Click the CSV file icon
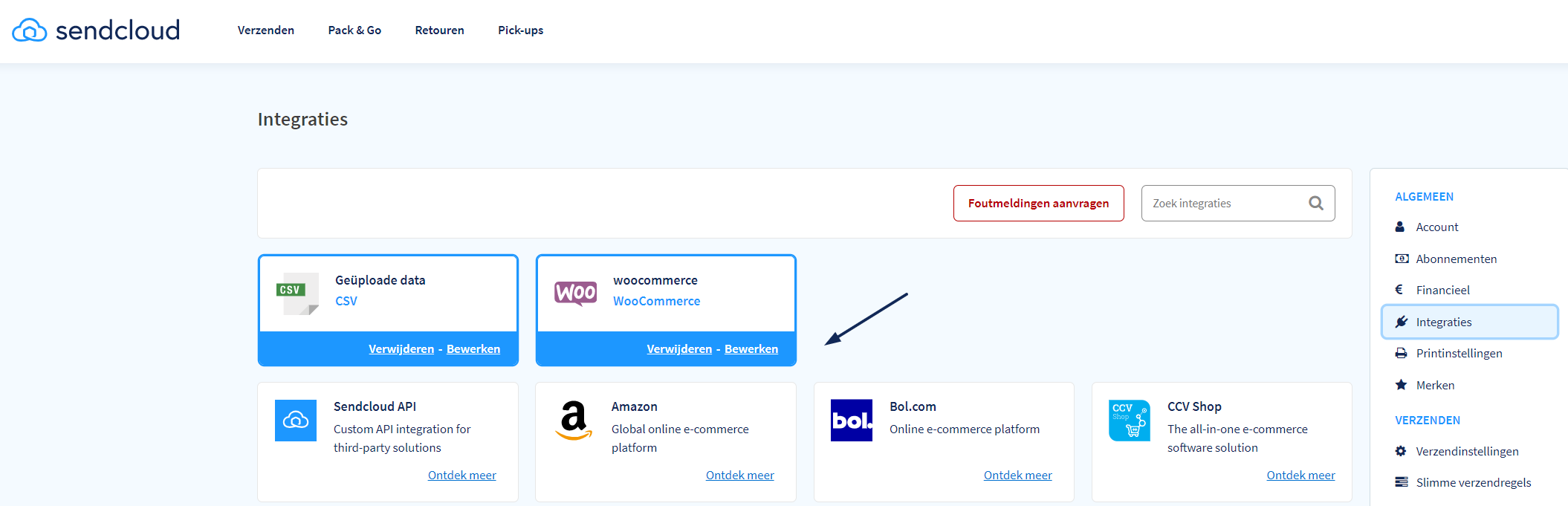1568x506 pixels. click(297, 294)
